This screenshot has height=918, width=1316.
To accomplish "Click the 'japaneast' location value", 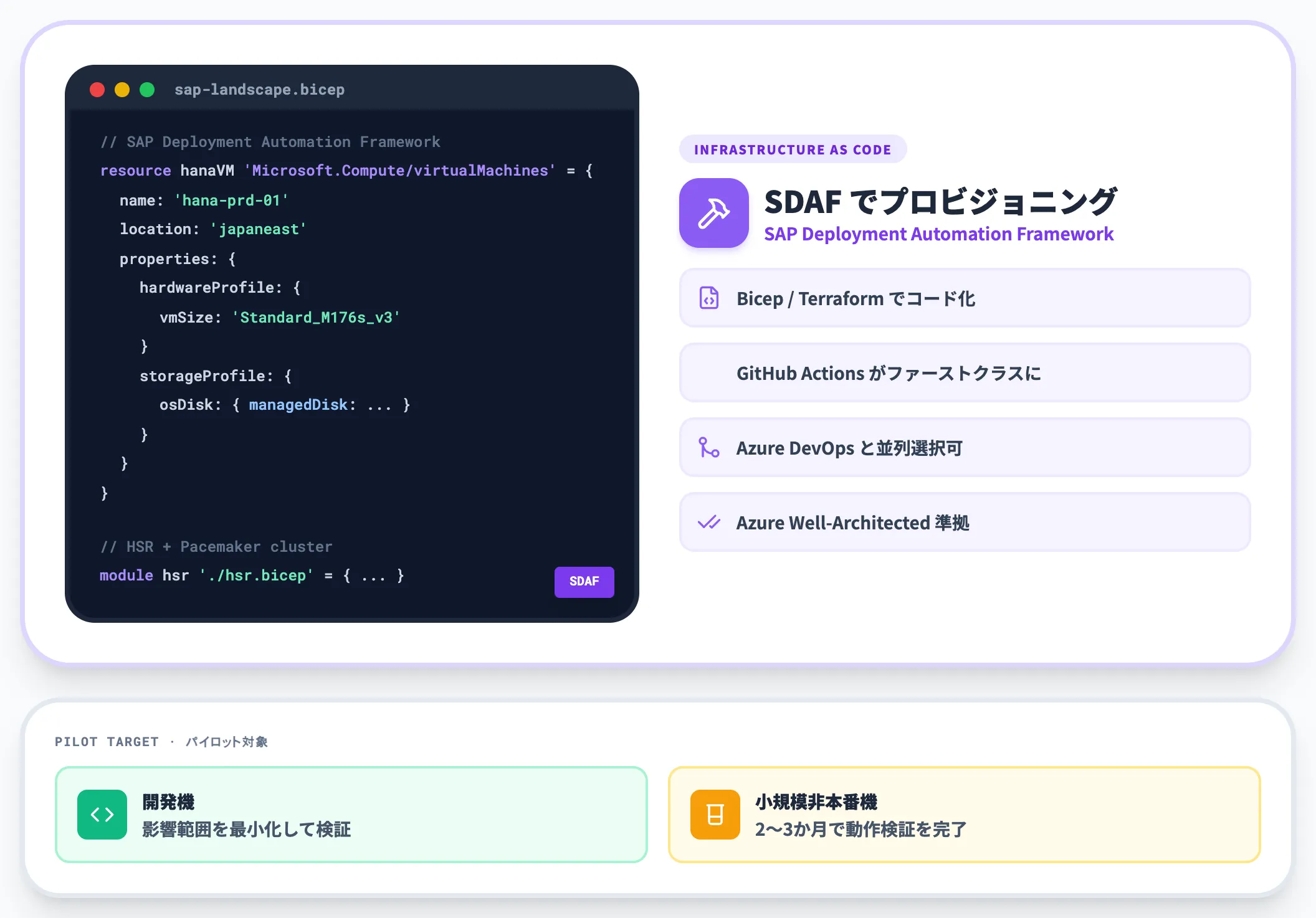I will 258,229.
